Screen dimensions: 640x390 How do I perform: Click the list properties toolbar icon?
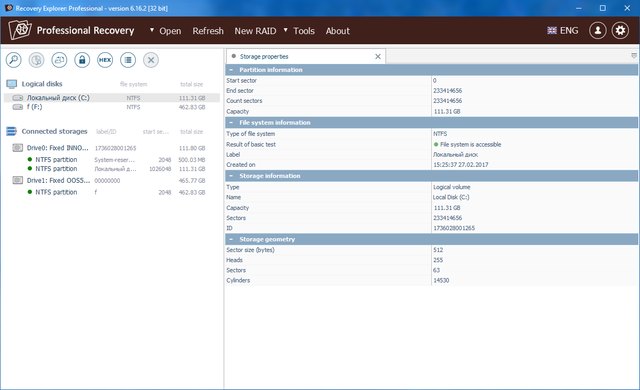point(128,60)
